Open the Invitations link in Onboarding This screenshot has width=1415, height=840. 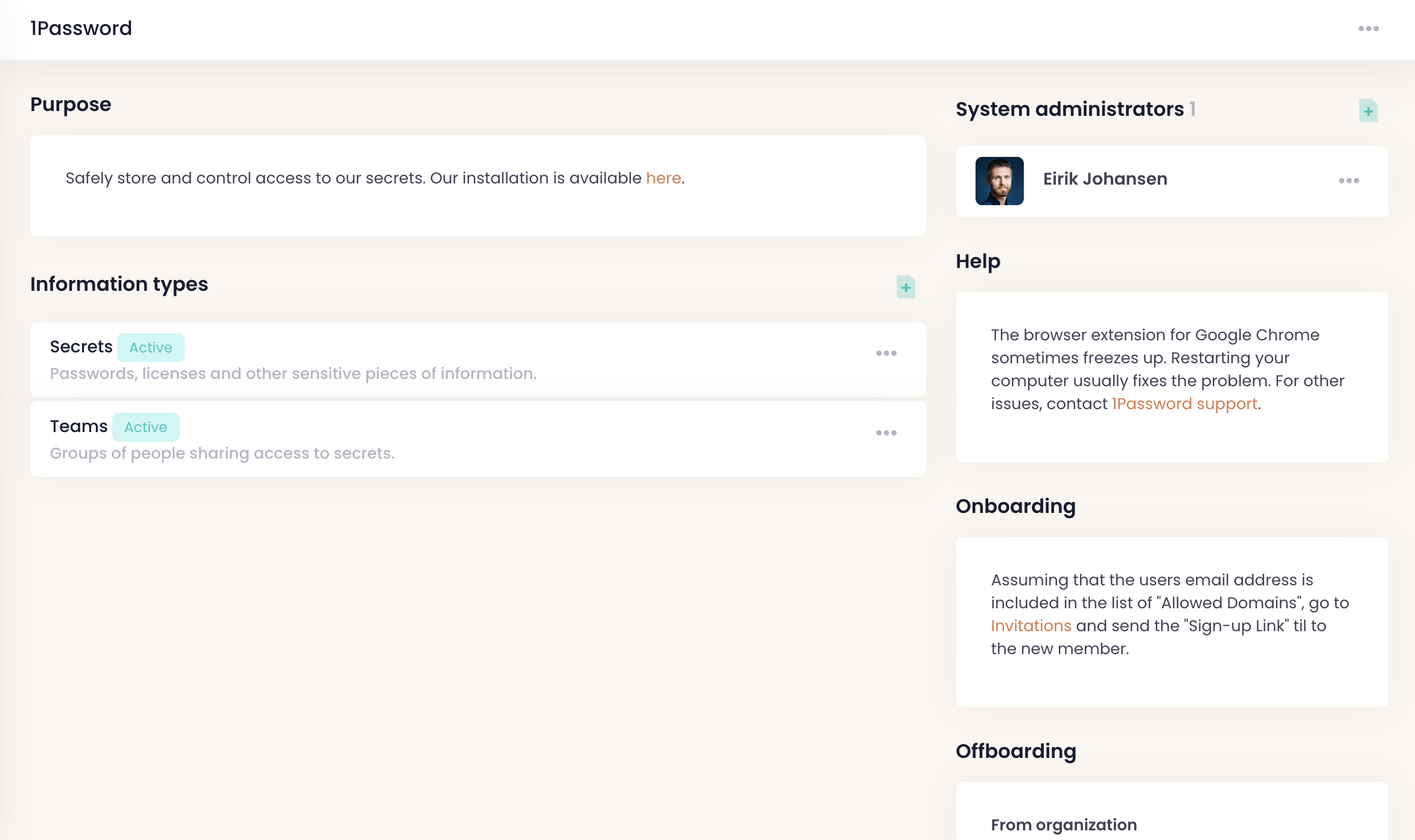1030,626
